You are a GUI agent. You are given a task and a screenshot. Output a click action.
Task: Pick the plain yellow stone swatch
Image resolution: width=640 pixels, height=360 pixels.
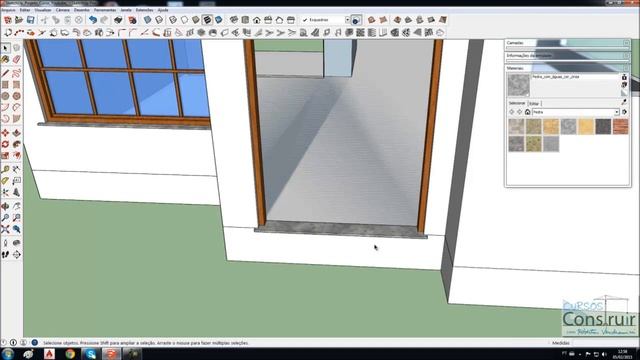(586, 127)
